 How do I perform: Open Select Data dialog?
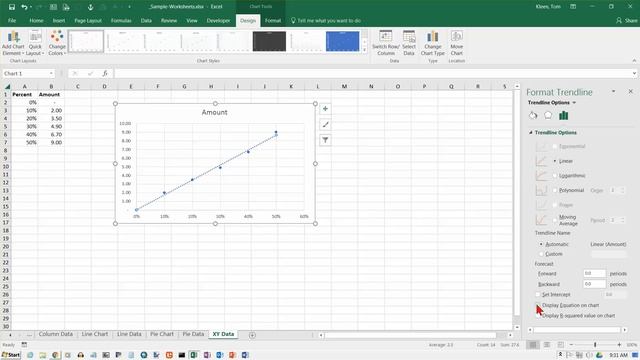click(x=409, y=43)
